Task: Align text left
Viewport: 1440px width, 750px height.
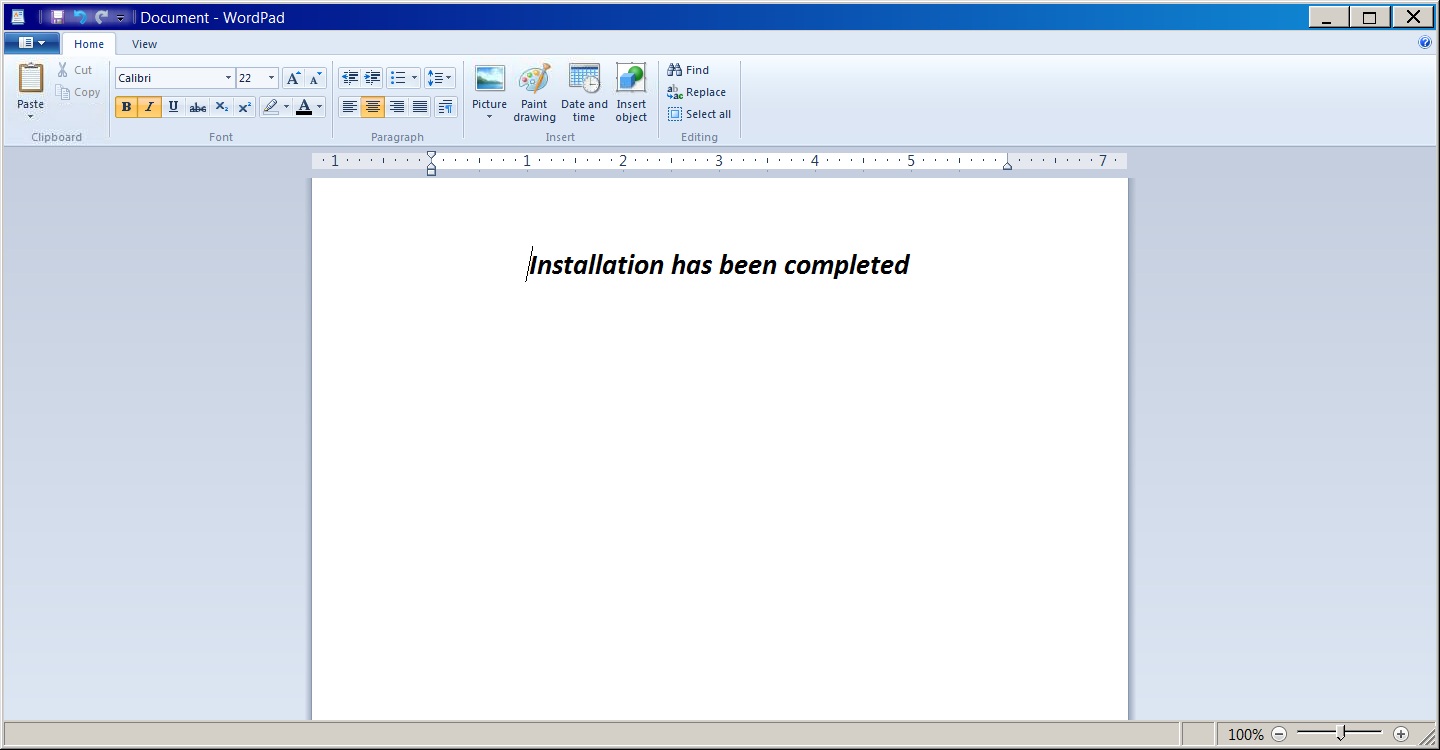Action: point(349,107)
